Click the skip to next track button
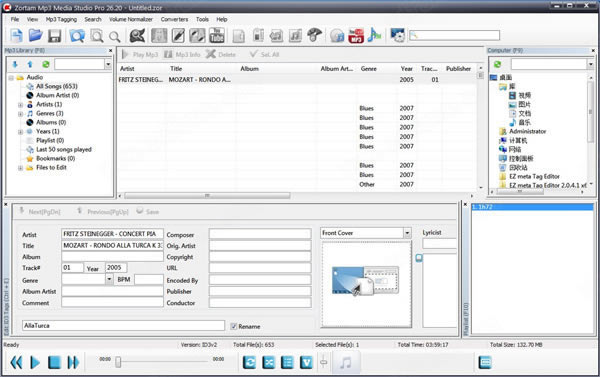Viewport: 600px width, 377px height. pyautogui.click(x=73, y=362)
